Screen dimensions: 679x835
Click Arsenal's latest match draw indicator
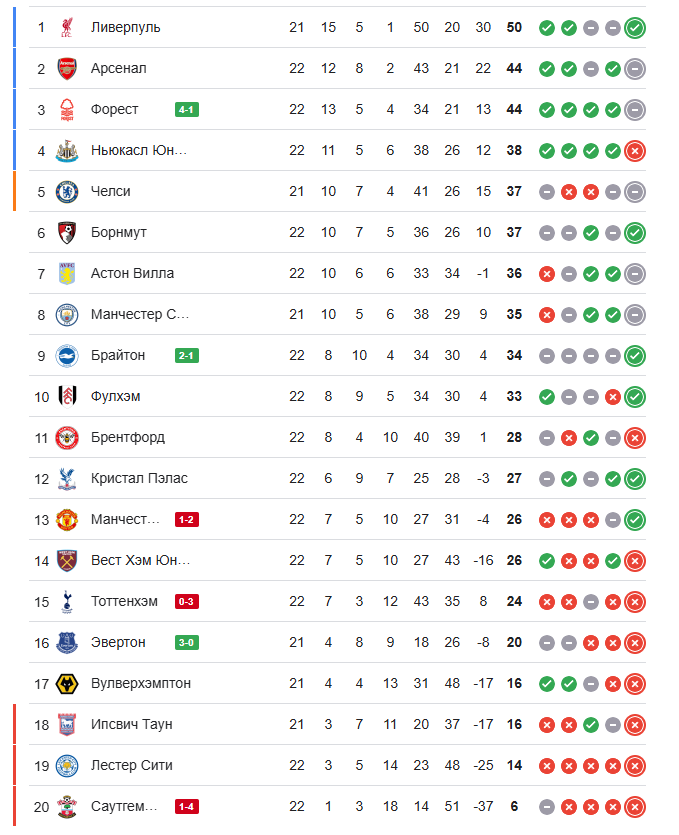click(x=635, y=69)
